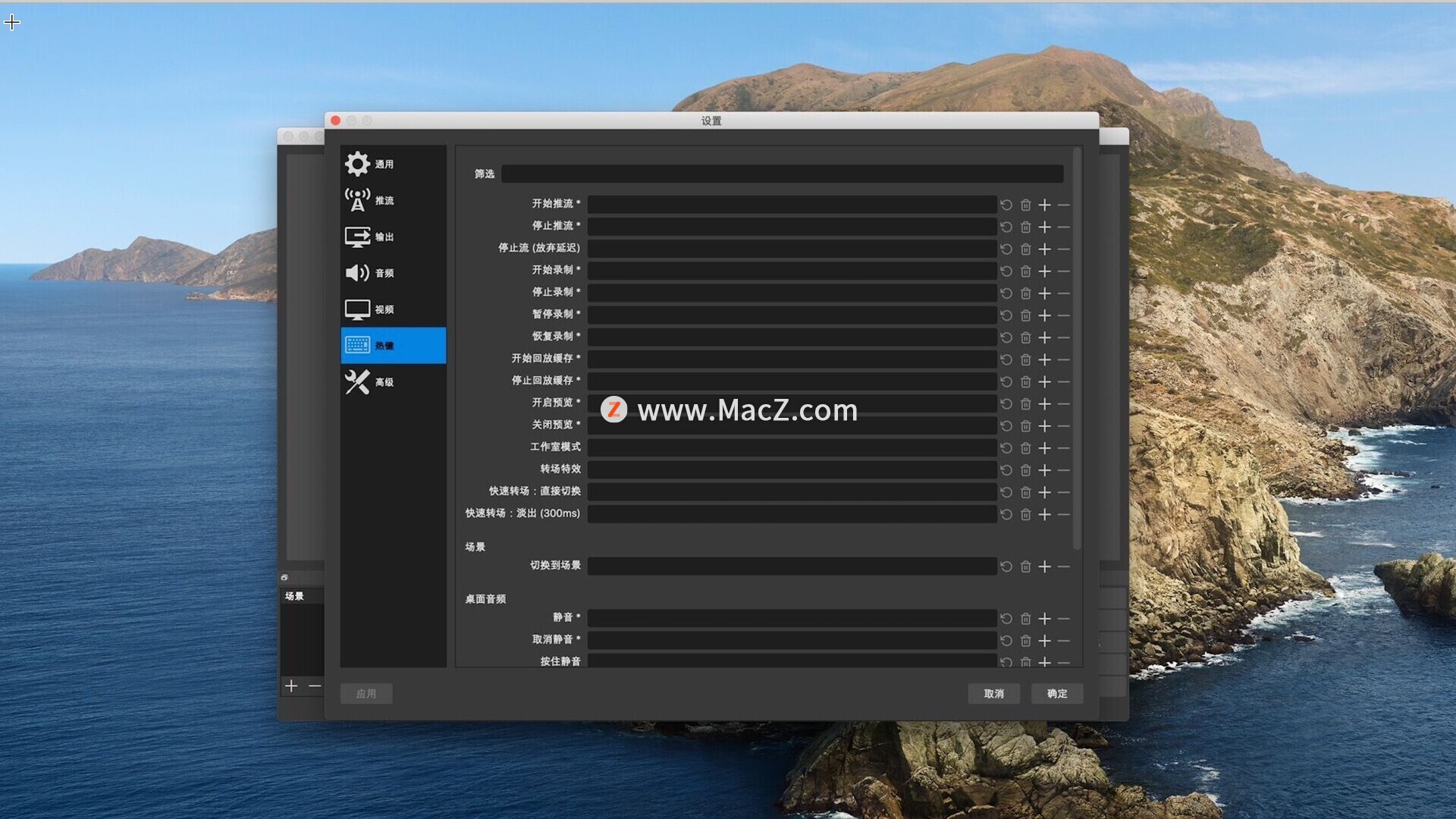Screen dimensions: 1456x819
Task: Remove a scene with the minus button in OBS main window
Action: pyautogui.click(x=315, y=686)
